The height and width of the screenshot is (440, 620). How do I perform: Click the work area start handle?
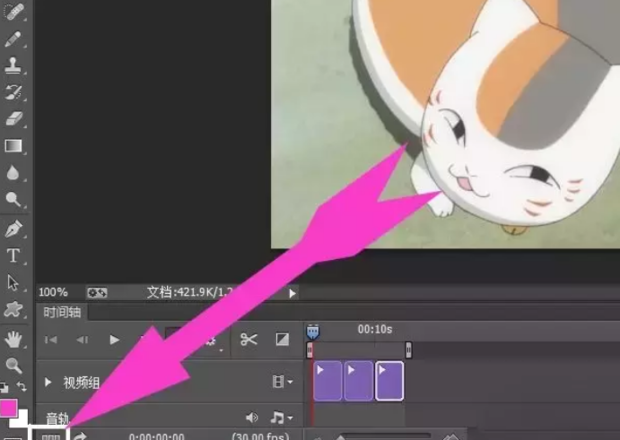click(x=310, y=350)
